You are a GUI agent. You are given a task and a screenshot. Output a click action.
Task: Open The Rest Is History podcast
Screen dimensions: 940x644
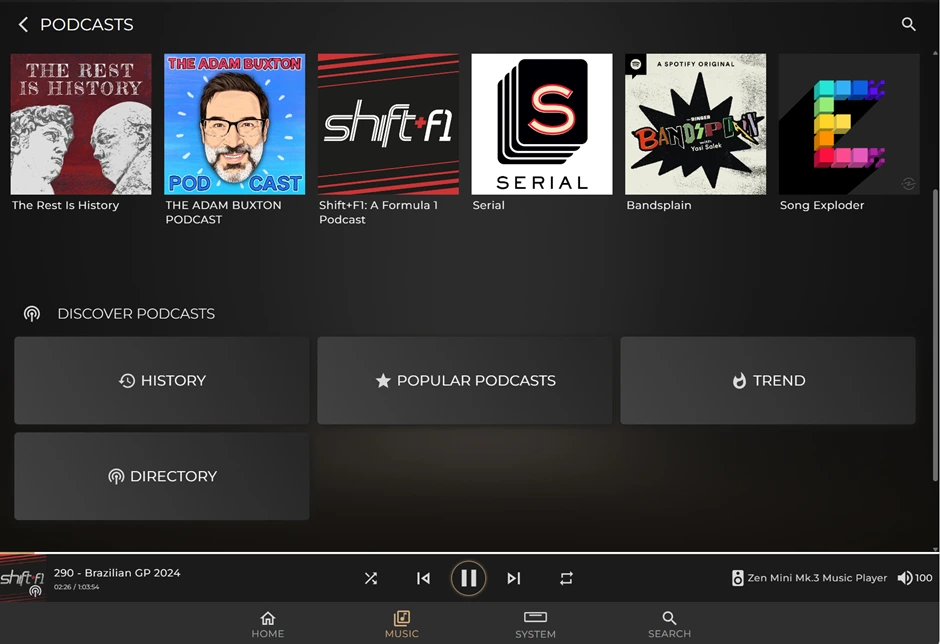[81, 124]
